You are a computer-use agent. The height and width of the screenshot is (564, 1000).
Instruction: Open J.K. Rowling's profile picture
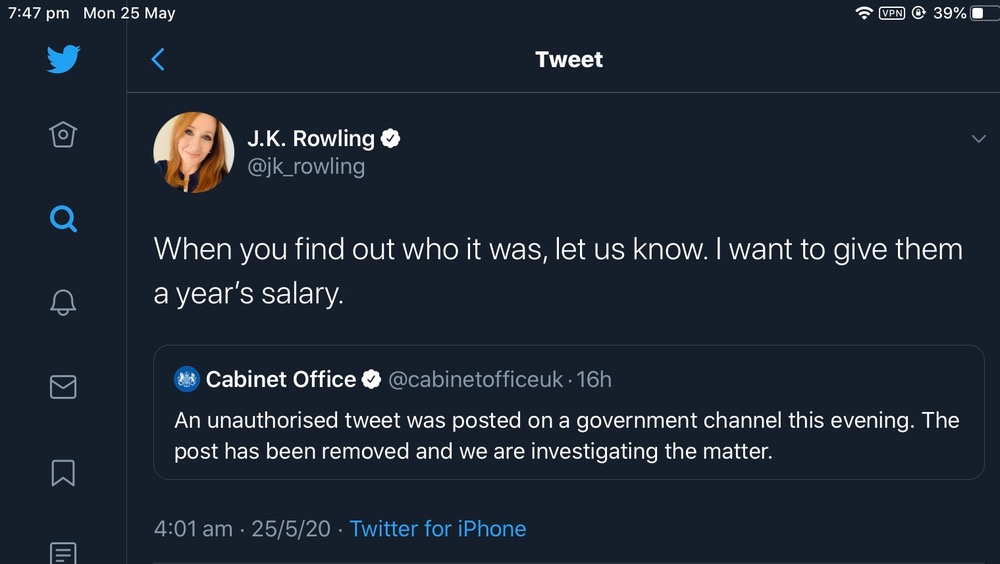tap(194, 152)
